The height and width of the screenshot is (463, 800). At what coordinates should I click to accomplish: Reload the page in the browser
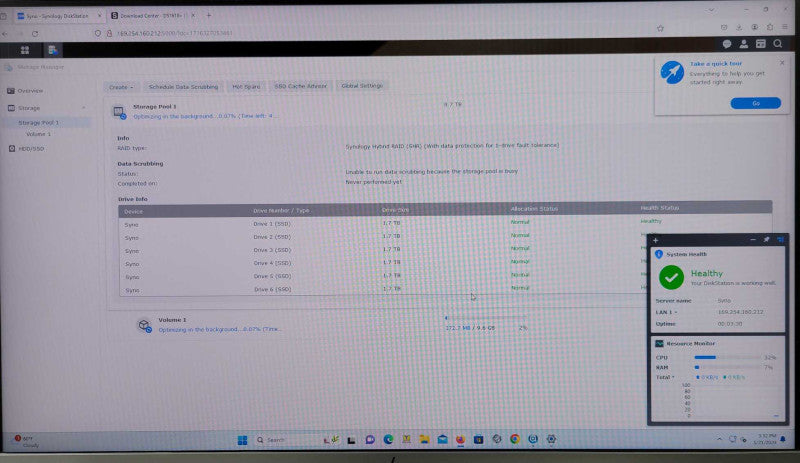tap(35, 34)
